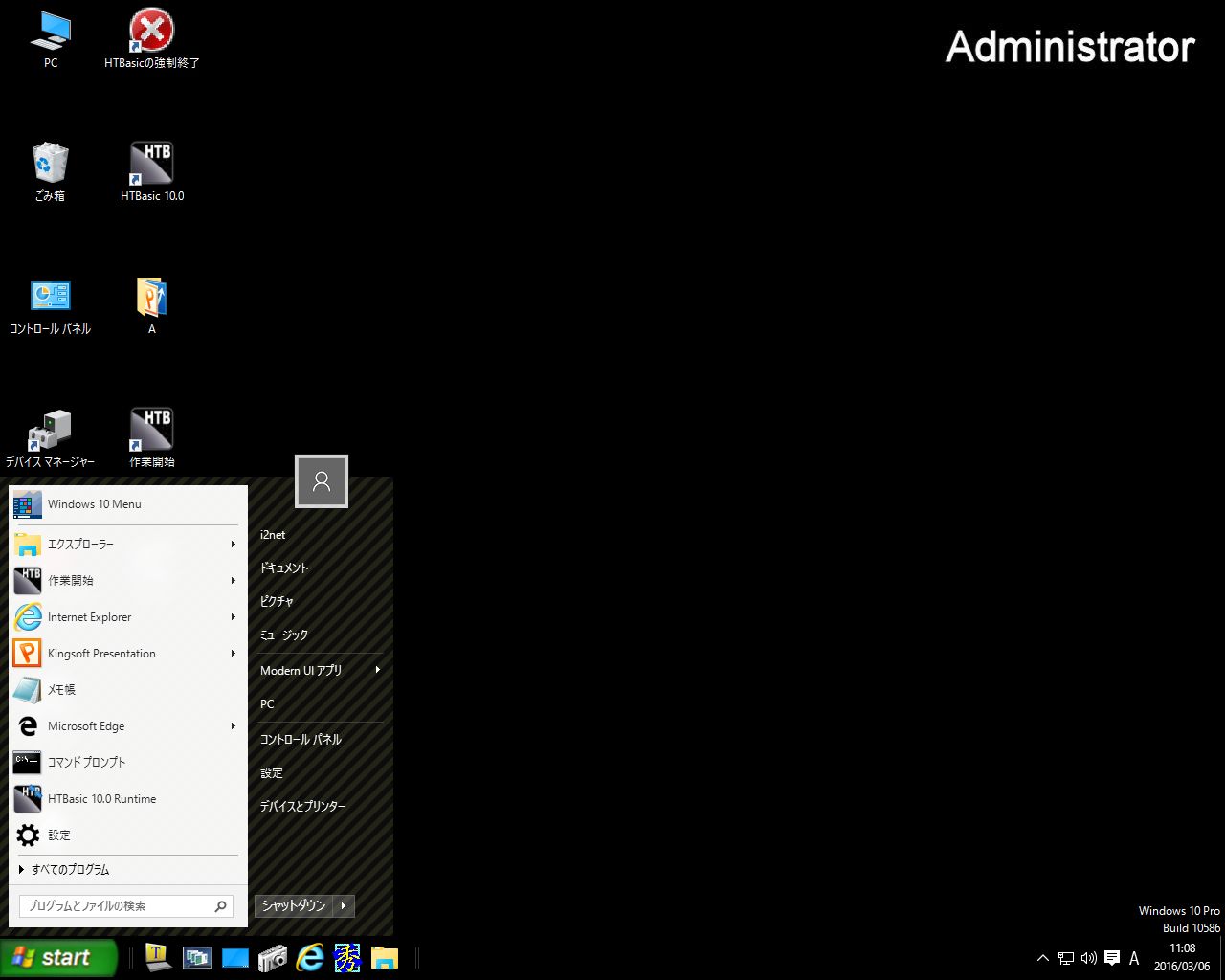The height and width of the screenshot is (980, 1225).
Task: Click the green start button
Action: point(58,957)
